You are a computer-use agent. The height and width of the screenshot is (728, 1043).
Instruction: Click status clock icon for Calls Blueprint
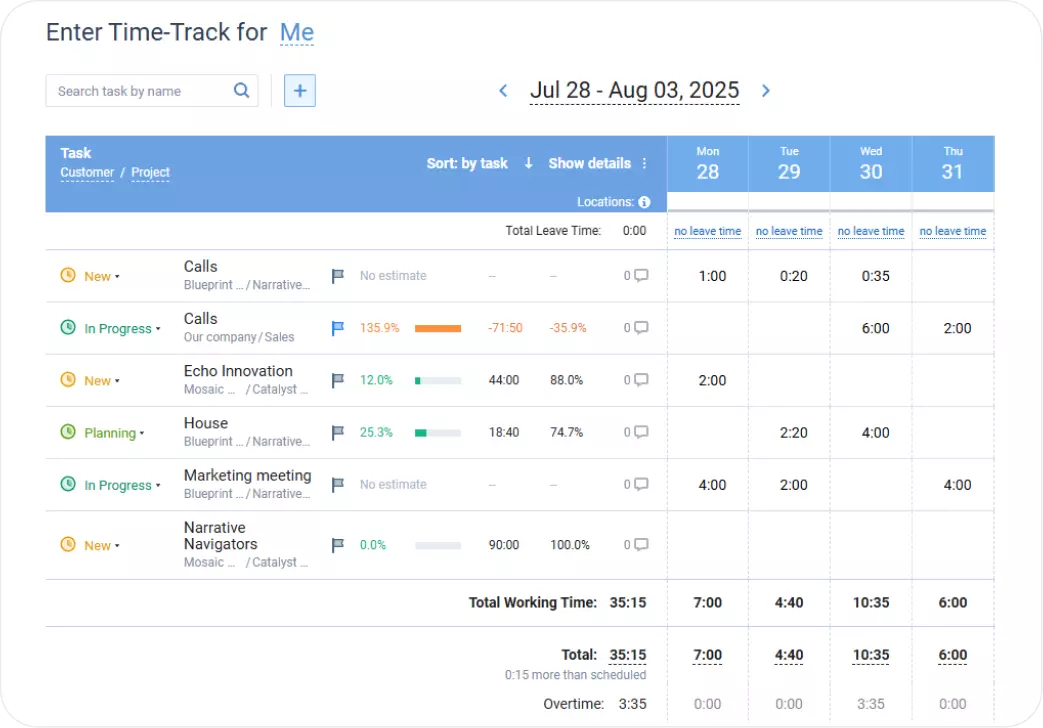68,275
